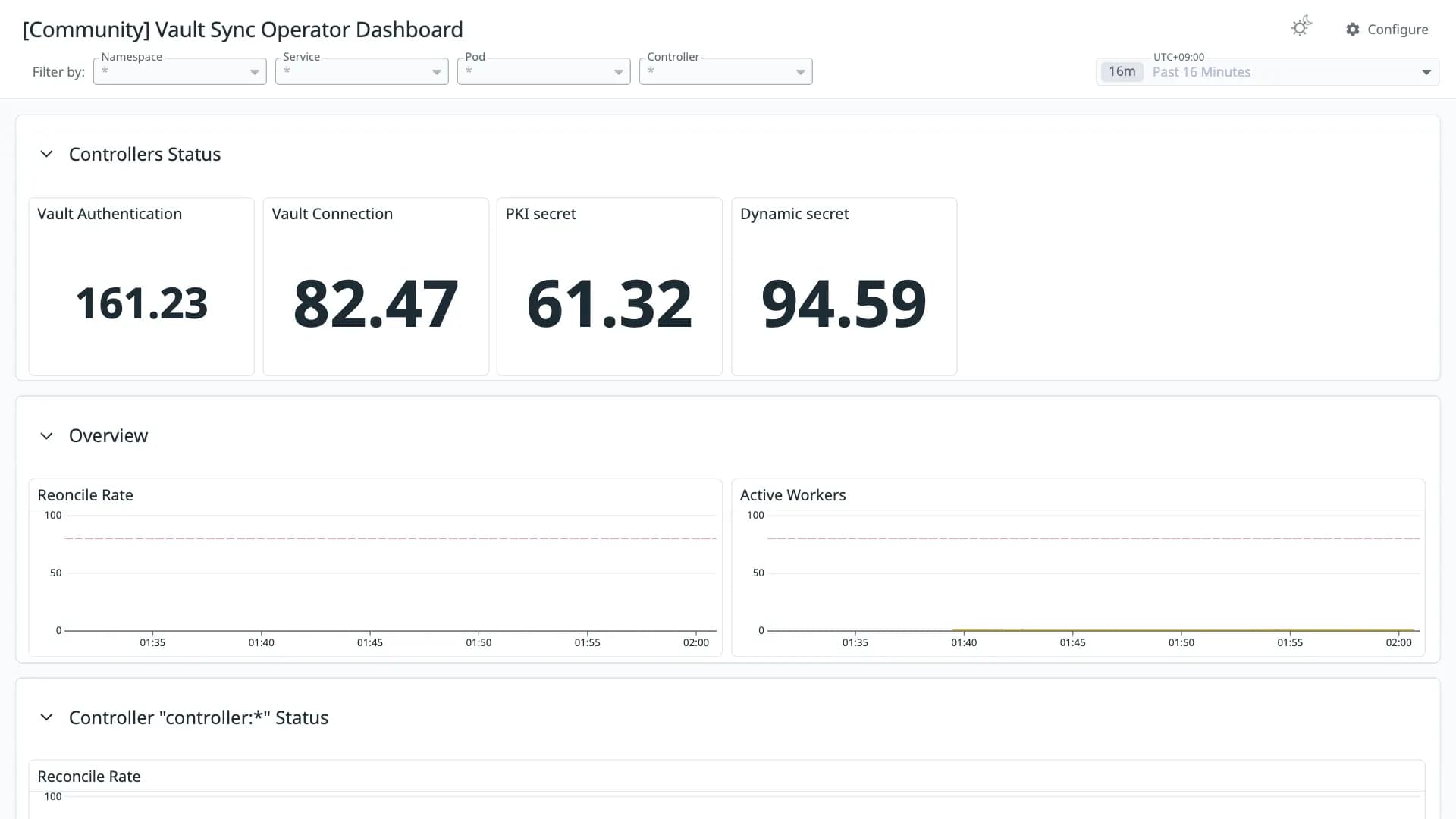The width and height of the screenshot is (1456, 819).
Task: Open the Configure settings
Action: (1387, 30)
